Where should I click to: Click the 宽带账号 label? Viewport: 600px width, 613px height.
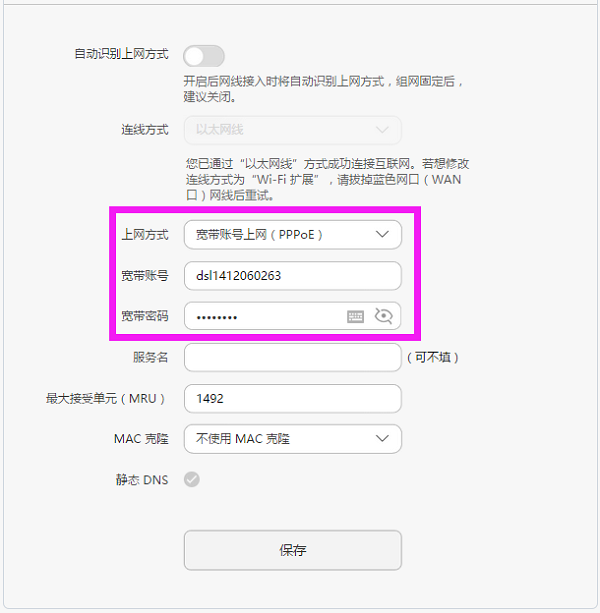[144, 276]
